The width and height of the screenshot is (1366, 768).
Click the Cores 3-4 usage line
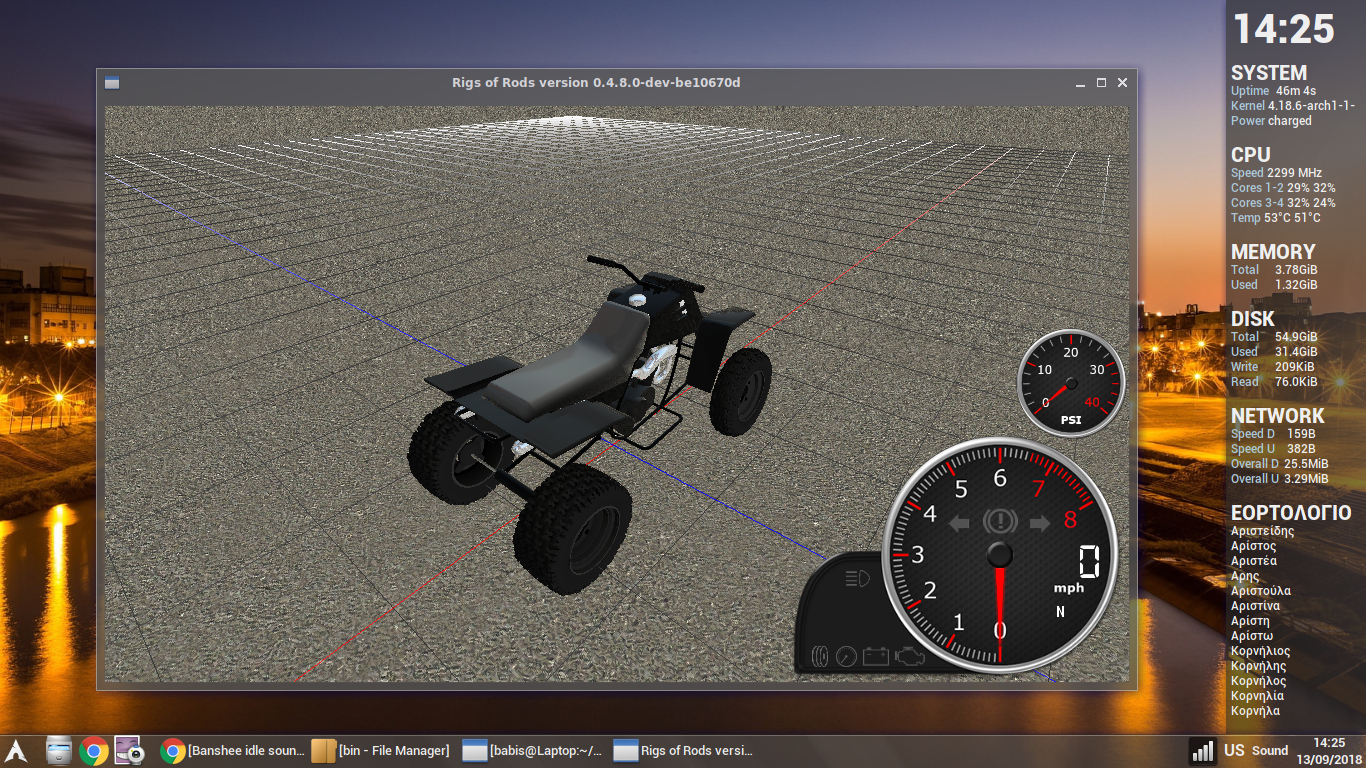click(1283, 203)
